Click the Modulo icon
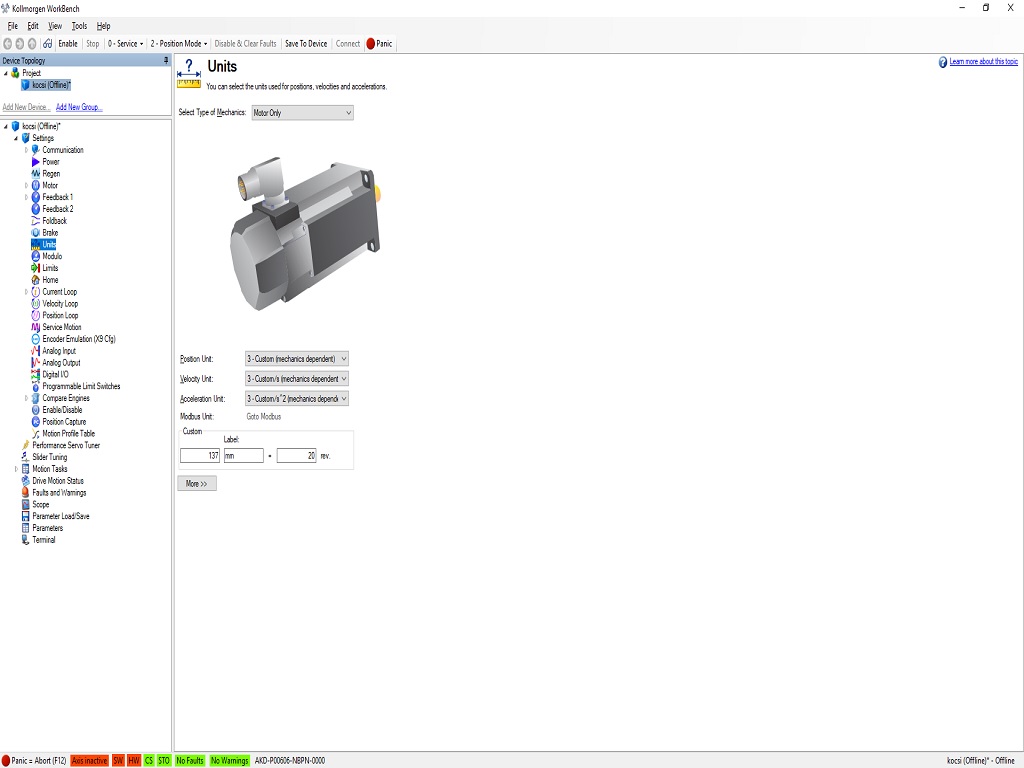This screenshot has width=1024, height=768. tap(36, 257)
